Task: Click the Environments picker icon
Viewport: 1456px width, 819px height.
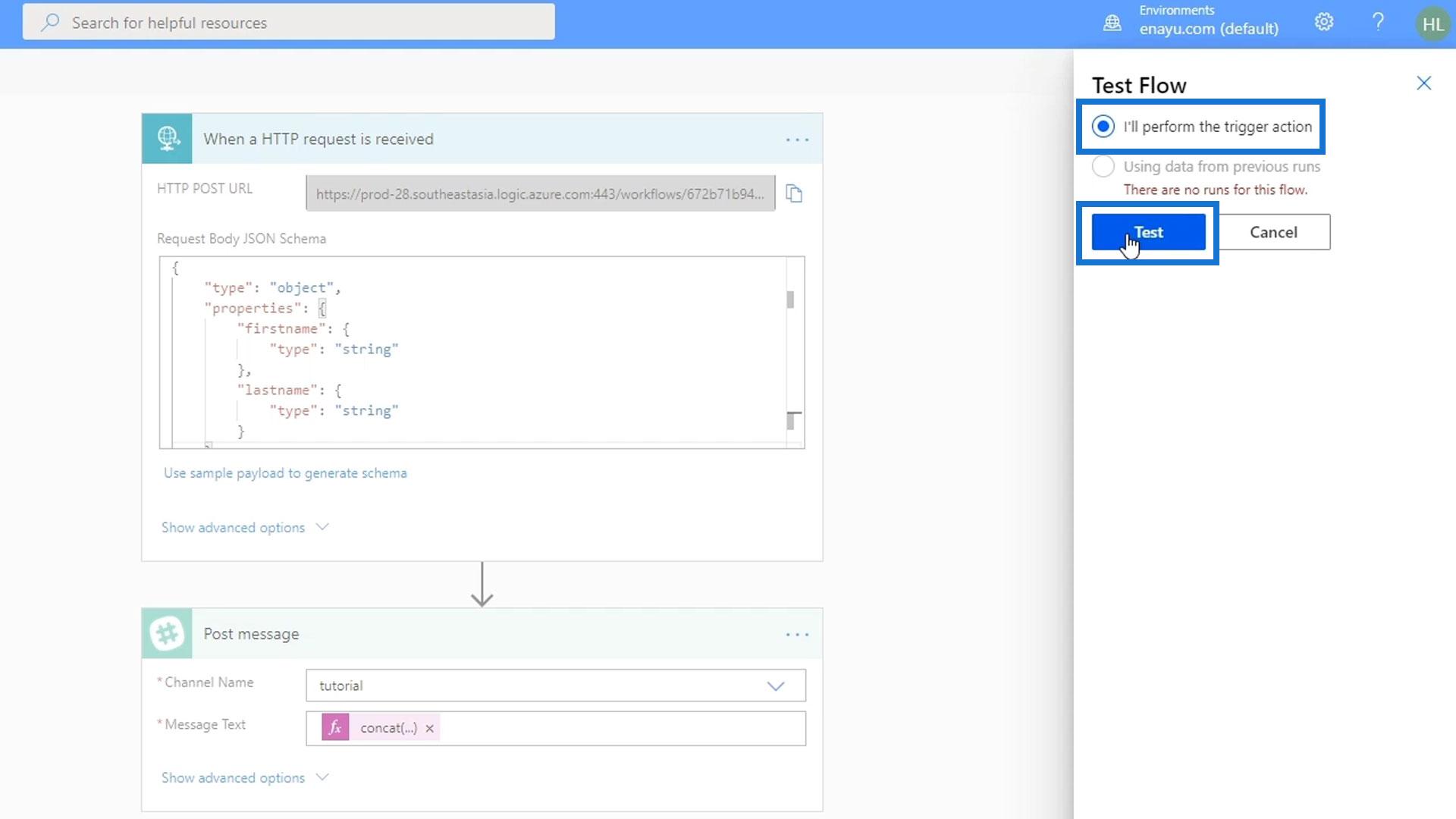Action: point(1112,23)
